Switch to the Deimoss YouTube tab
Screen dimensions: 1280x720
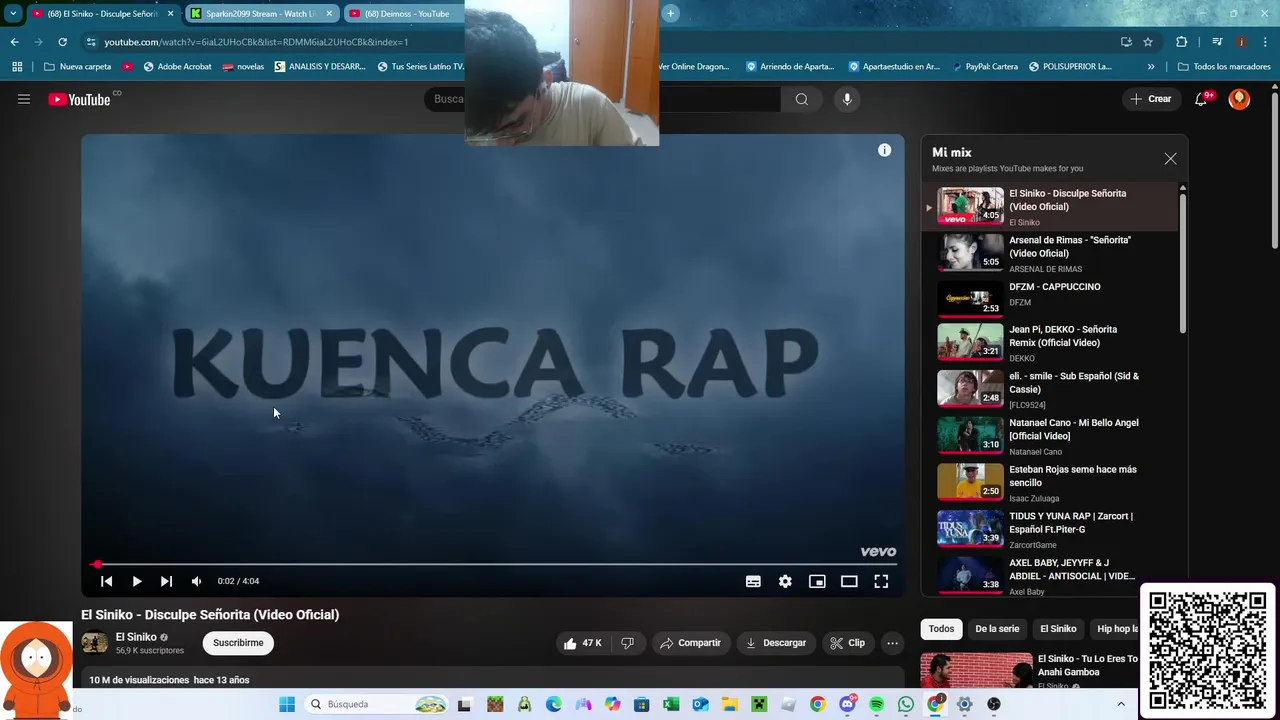click(x=405, y=14)
